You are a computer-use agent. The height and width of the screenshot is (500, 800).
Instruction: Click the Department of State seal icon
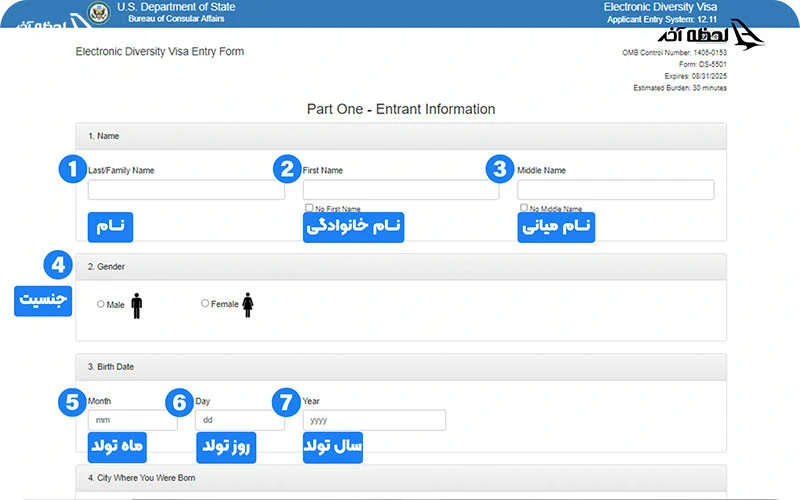tap(99, 13)
